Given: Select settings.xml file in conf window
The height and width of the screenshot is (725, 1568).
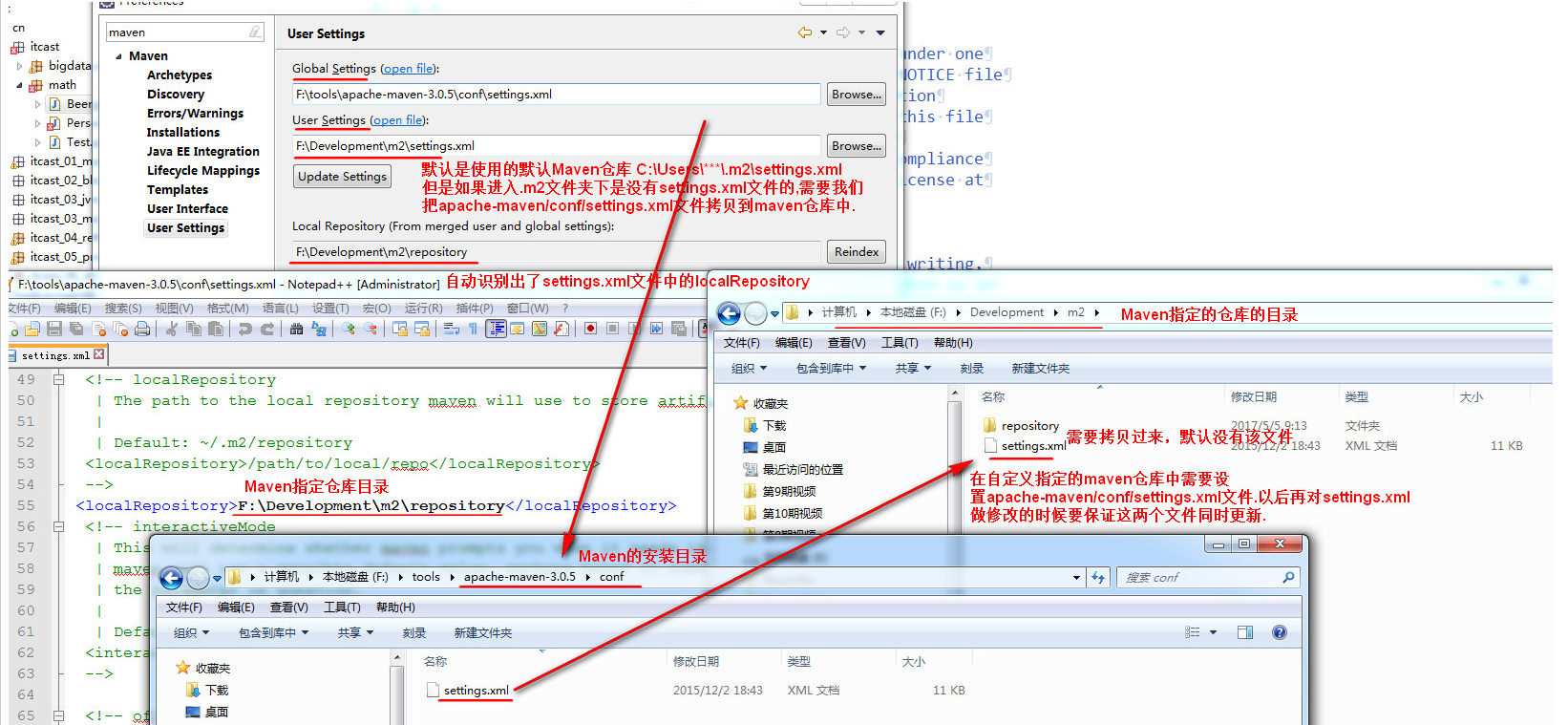Looking at the screenshot, I should tap(467, 691).
